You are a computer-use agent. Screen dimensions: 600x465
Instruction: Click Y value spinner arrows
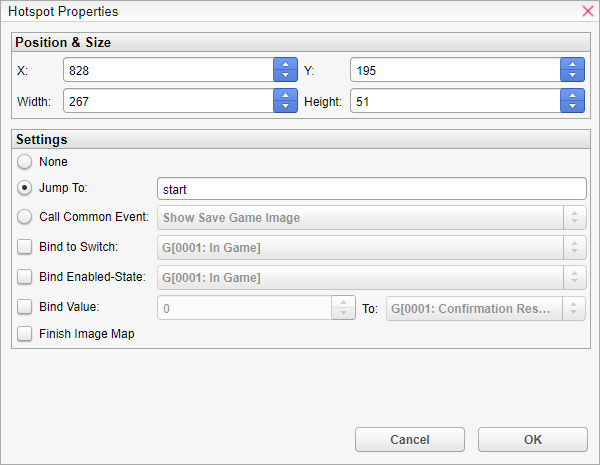[x=572, y=70]
